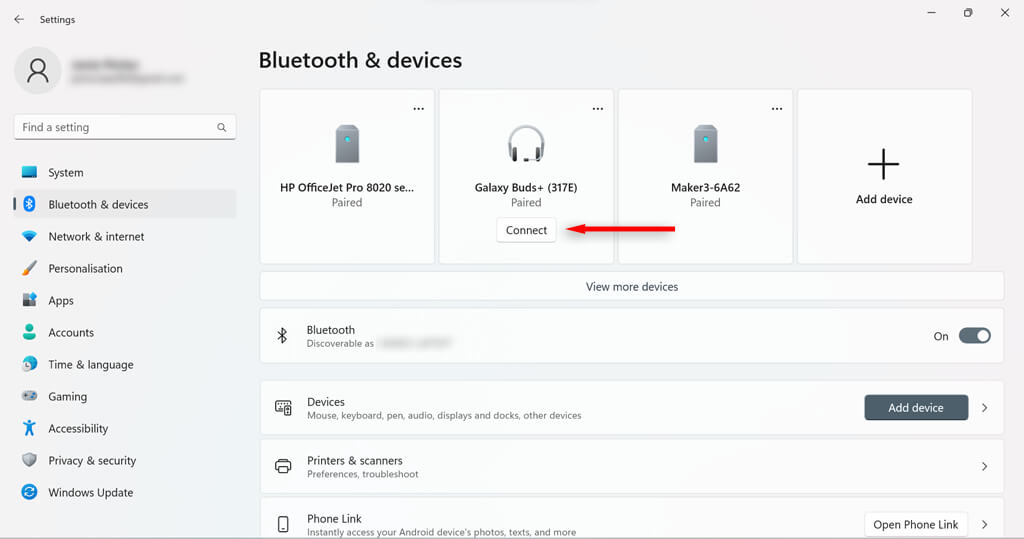Click the search magnifier icon

(222, 128)
